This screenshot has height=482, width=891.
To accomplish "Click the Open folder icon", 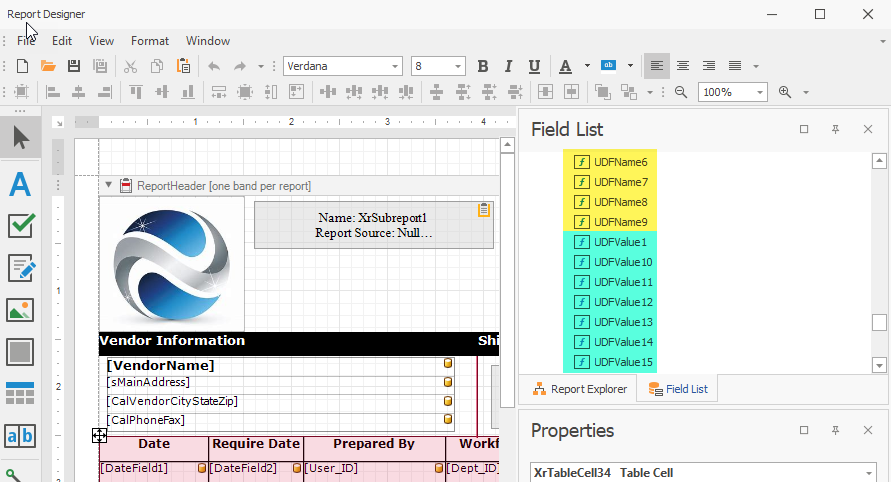I will tap(47, 66).
